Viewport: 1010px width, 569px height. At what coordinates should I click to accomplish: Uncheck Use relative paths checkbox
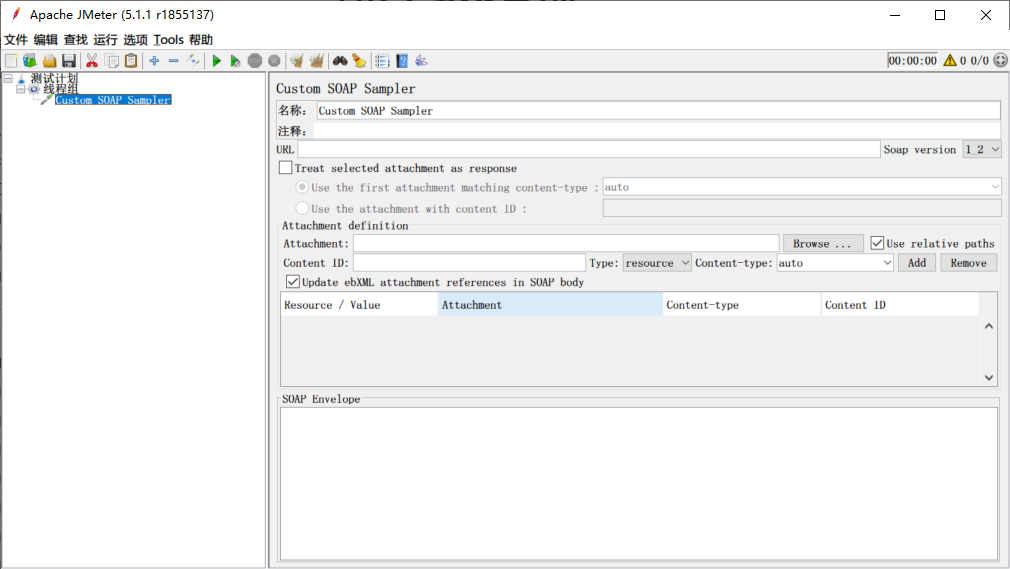877,243
